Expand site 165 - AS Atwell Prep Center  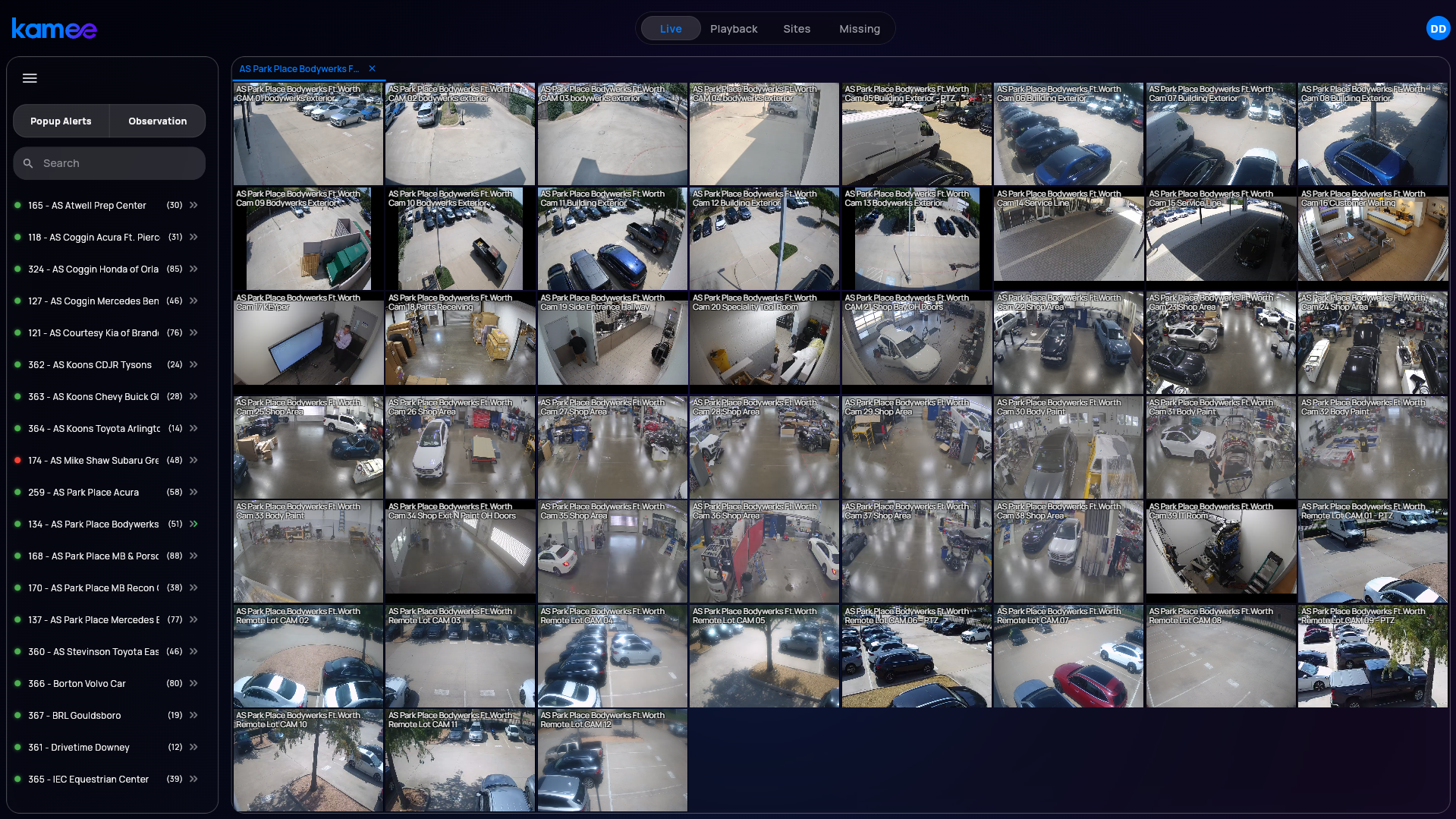194,205
